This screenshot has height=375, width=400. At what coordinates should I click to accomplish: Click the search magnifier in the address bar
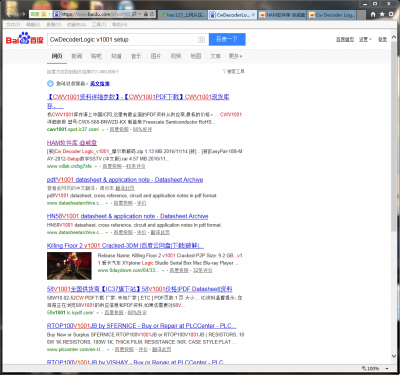click(x=134, y=14)
